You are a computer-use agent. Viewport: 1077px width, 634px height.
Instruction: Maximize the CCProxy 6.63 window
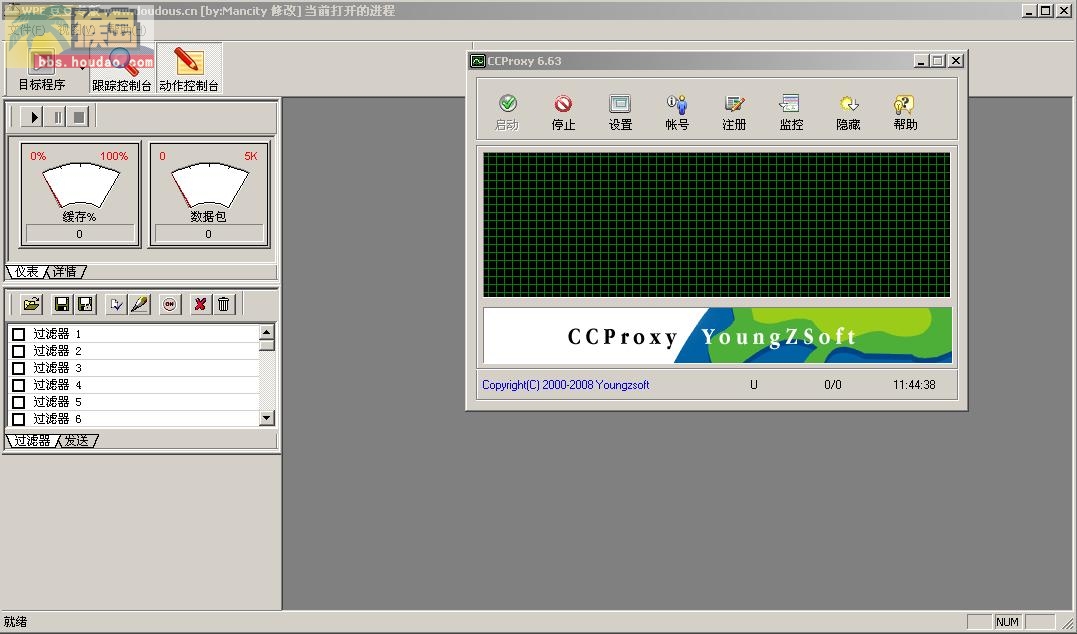click(x=938, y=60)
